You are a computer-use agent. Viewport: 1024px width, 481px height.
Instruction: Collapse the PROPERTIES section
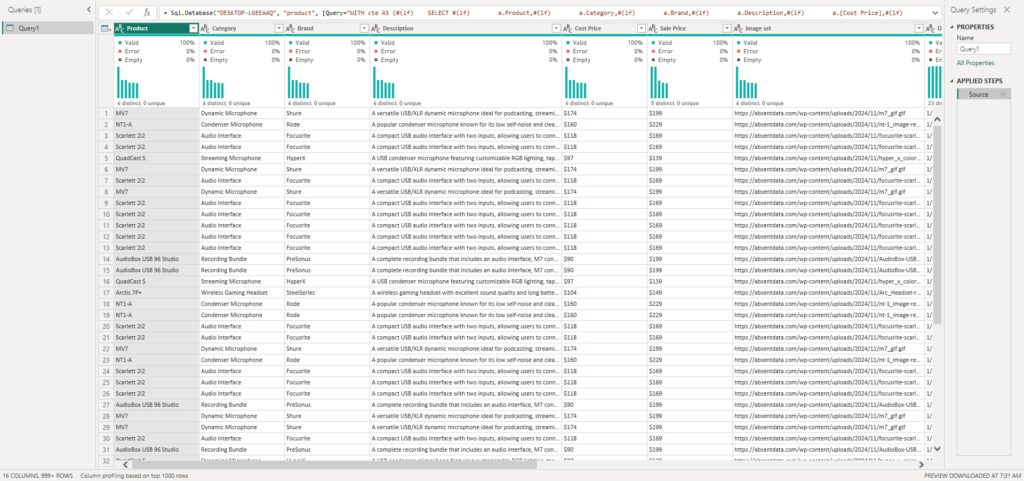click(953, 27)
